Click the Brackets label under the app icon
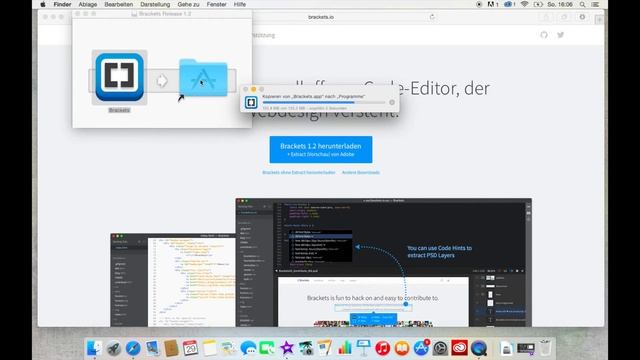Screen dimensions: 640x360 (119, 110)
